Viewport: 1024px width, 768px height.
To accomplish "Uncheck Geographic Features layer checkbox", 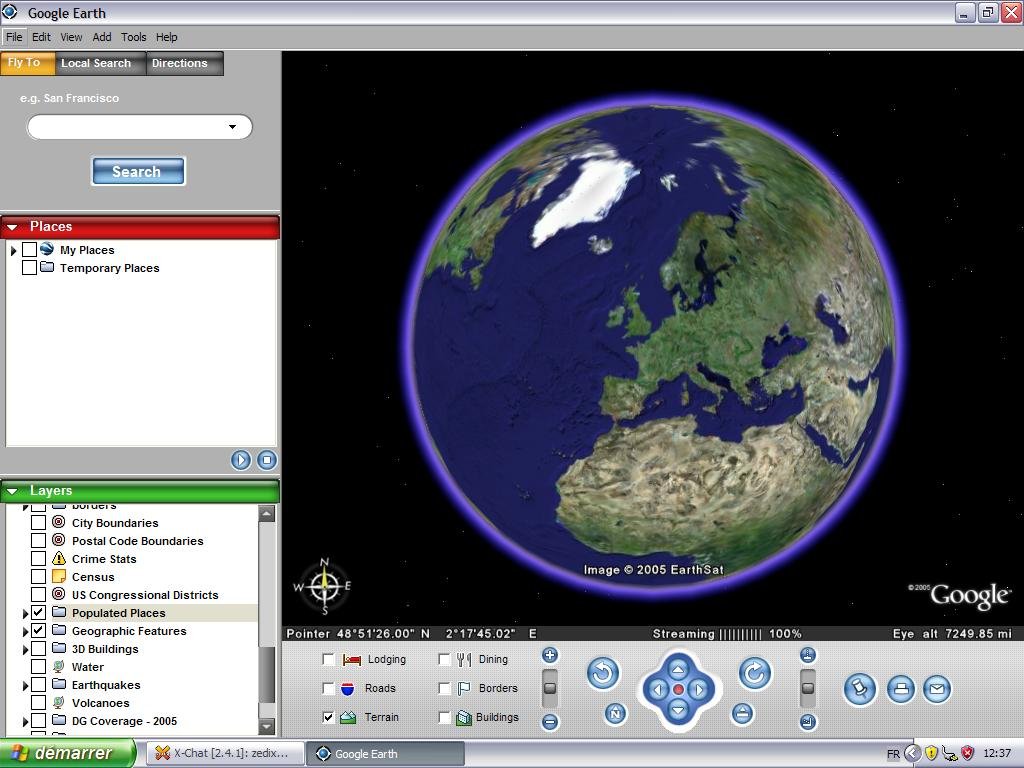I will click(39, 631).
